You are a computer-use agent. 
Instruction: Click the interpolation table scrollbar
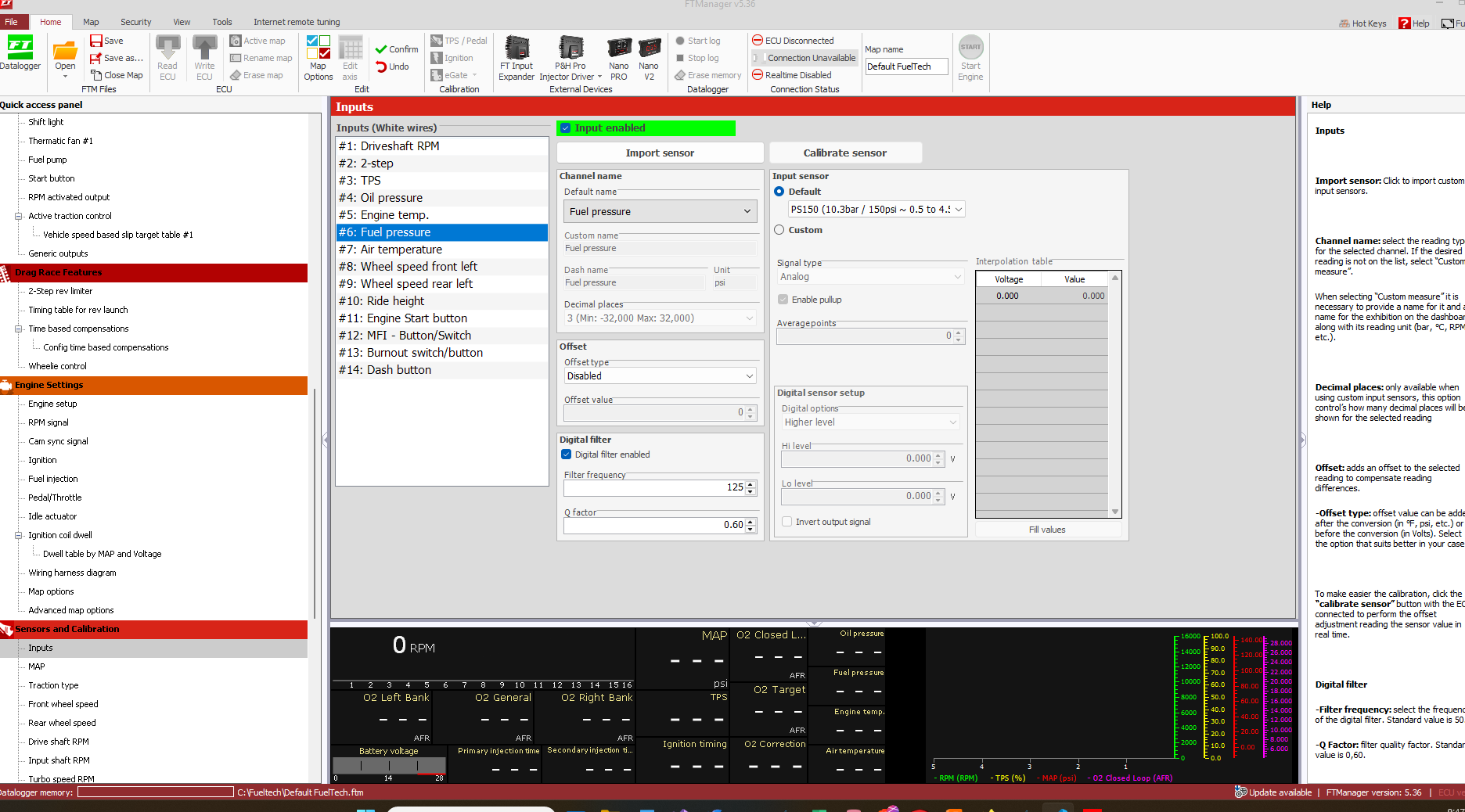click(1115, 394)
